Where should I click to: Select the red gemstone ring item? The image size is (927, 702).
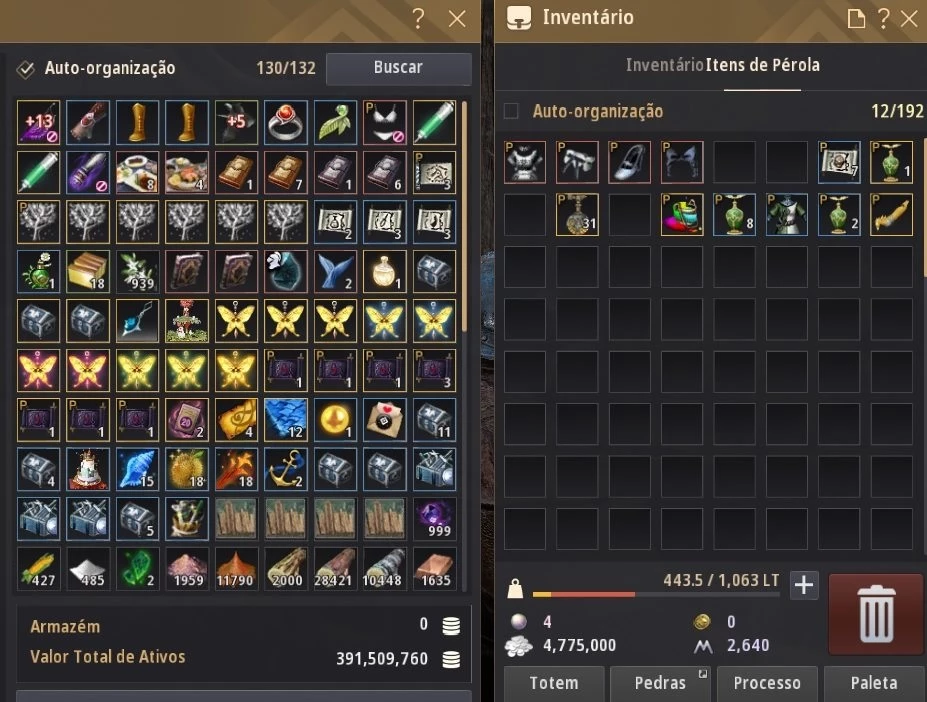click(x=286, y=122)
